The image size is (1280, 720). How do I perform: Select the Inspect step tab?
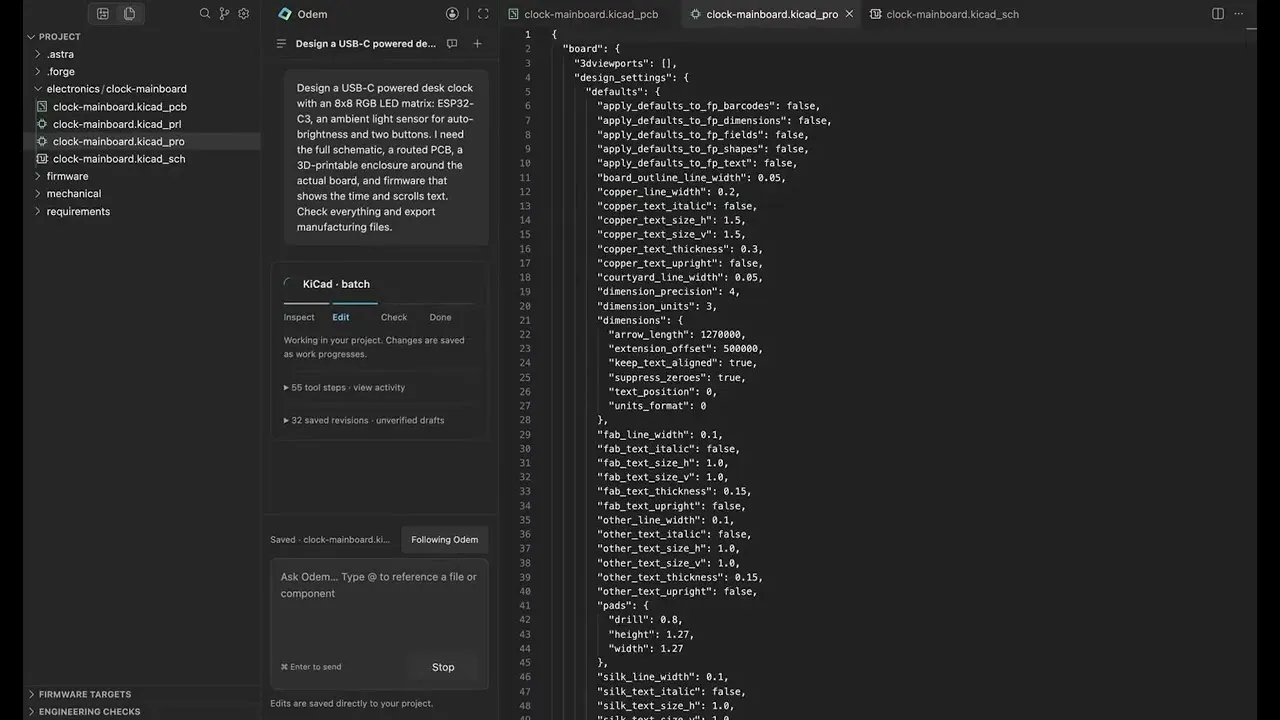[x=299, y=317]
